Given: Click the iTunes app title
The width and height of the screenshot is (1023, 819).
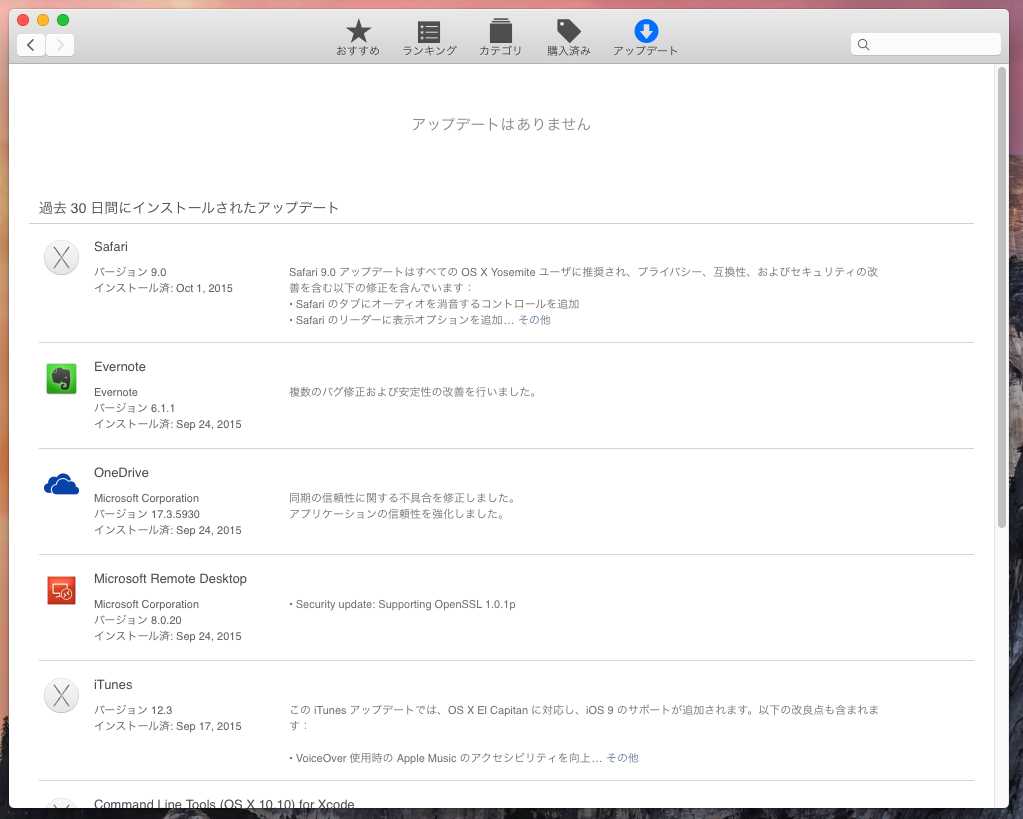Looking at the screenshot, I should [x=113, y=685].
